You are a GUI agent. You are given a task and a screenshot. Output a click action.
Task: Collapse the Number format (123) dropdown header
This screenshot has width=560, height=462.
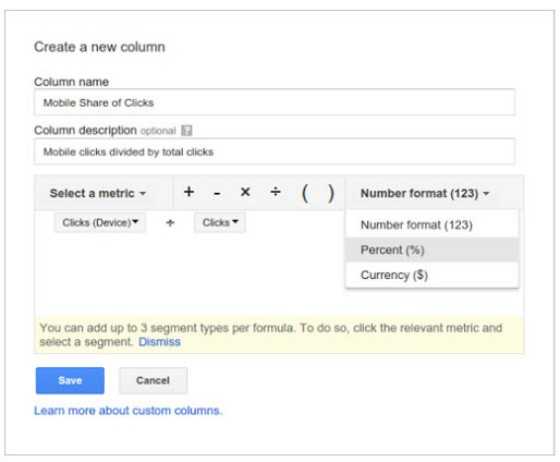(425, 193)
